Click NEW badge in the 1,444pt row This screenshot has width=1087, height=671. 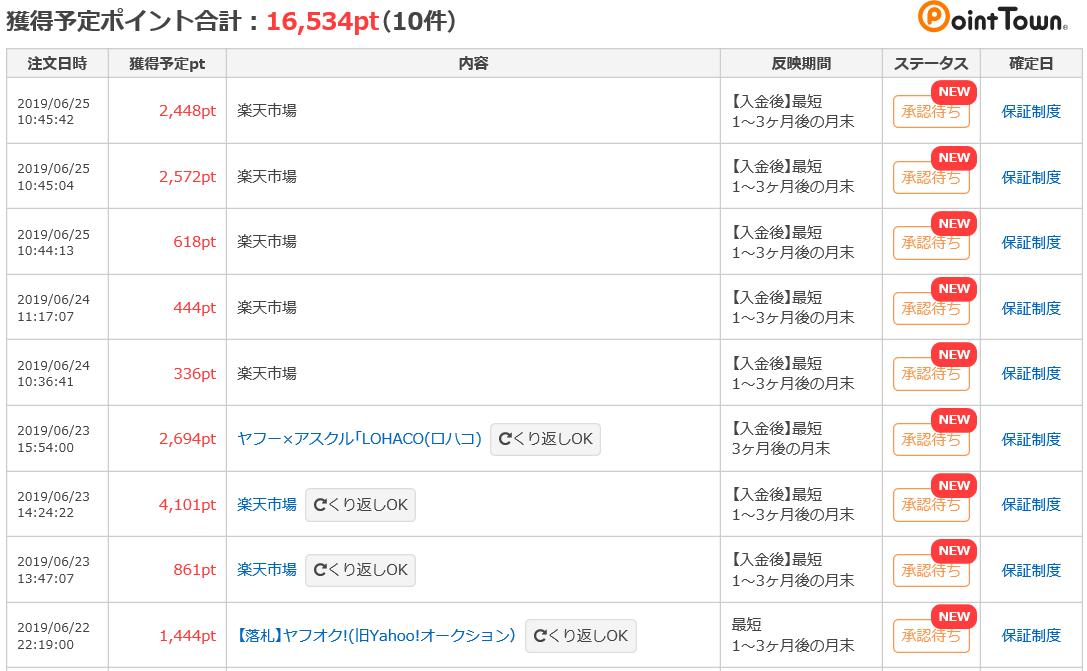954,617
